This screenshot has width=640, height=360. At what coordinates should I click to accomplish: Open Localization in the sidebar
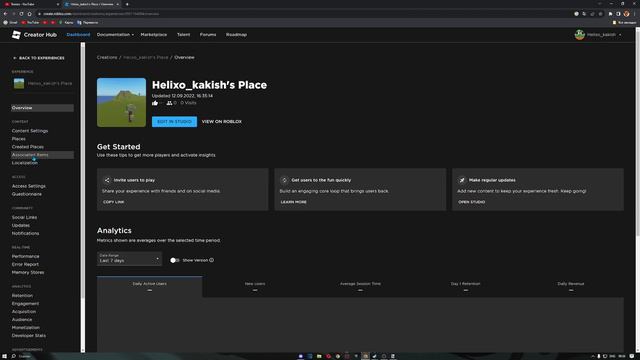(x=24, y=163)
